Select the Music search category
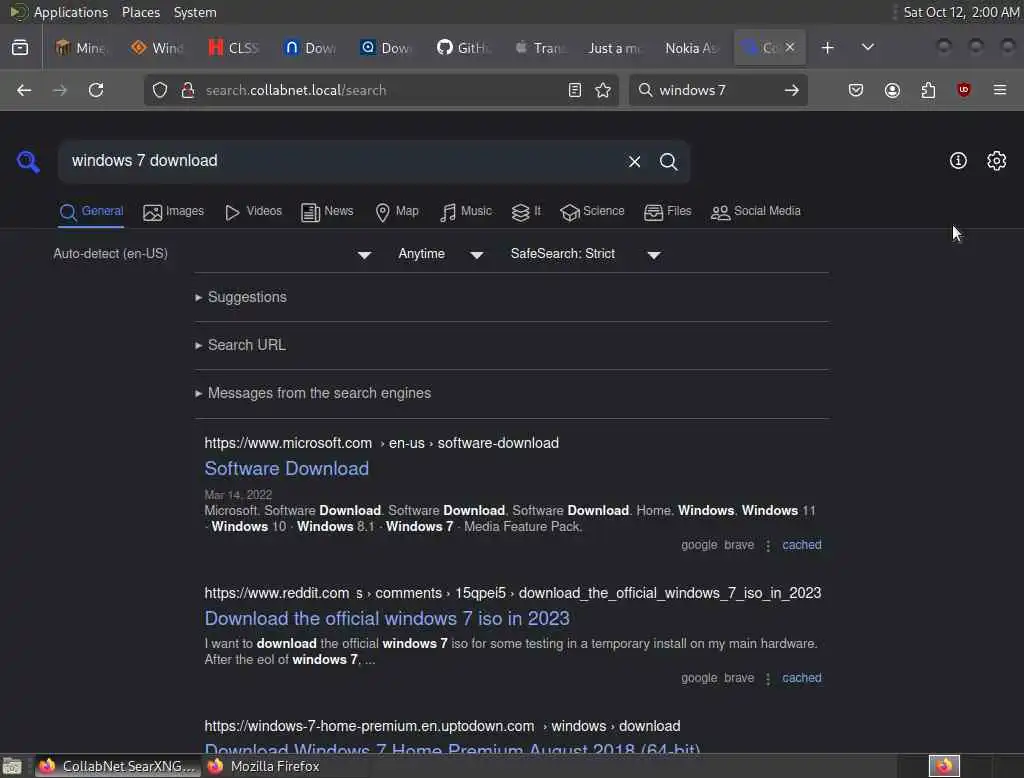The height and width of the screenshot is (778, 1024). [466, 212]
